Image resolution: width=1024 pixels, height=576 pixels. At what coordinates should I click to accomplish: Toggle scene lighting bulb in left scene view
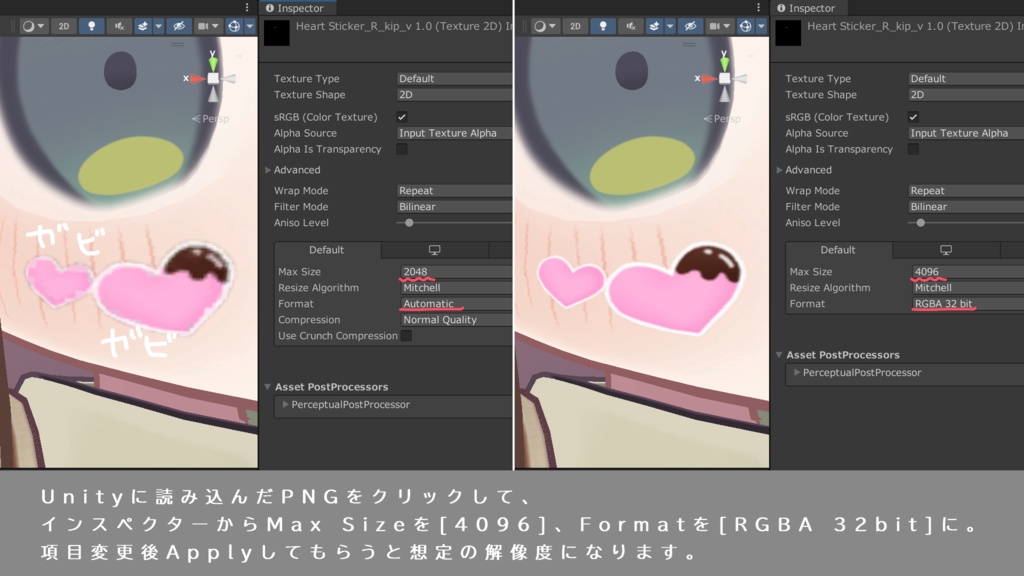tap(91, 26)
